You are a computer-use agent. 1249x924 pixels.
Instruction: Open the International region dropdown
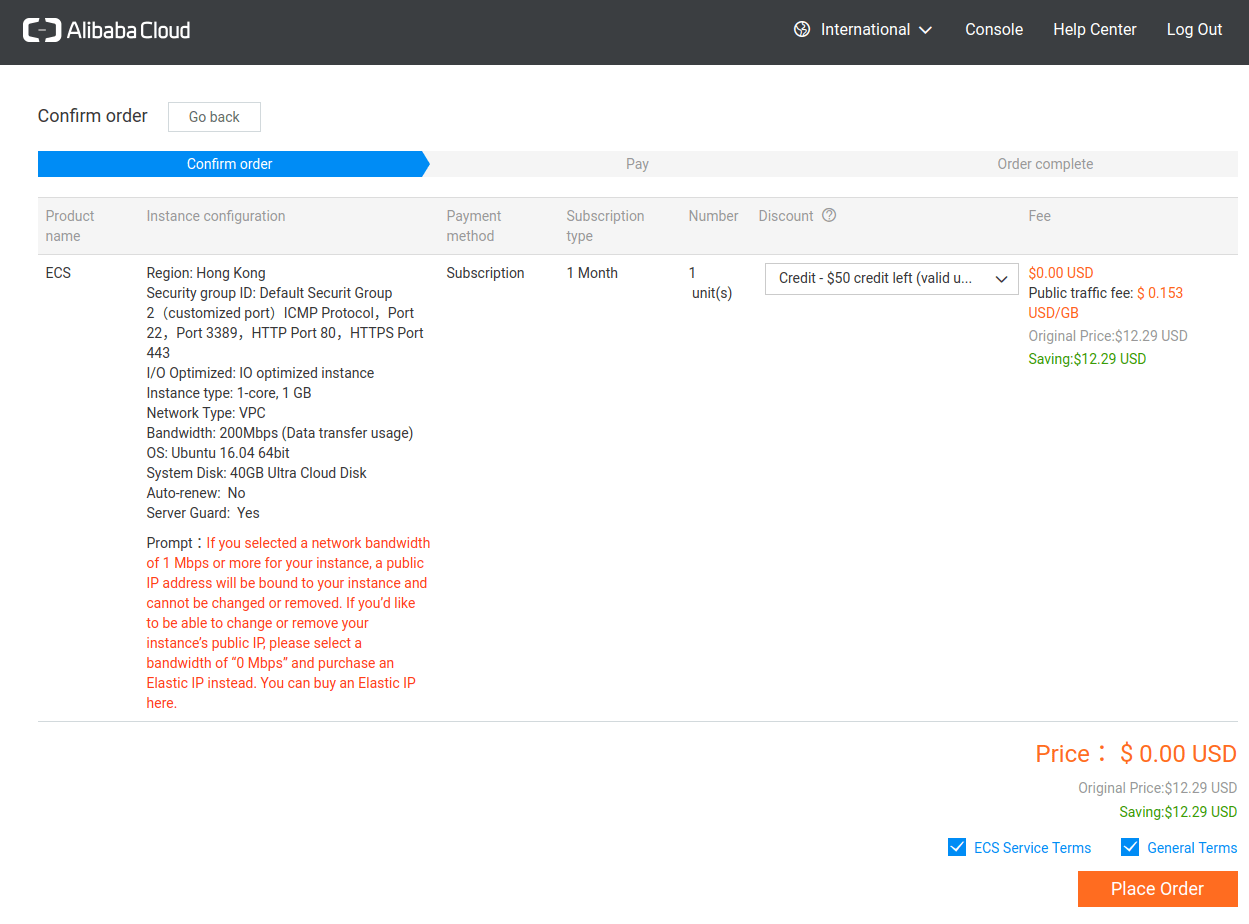[x=863, y=29]
